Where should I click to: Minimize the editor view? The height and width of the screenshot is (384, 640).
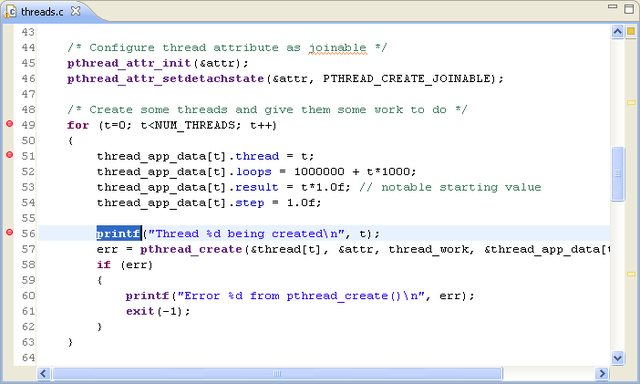(x=612, y=7)
